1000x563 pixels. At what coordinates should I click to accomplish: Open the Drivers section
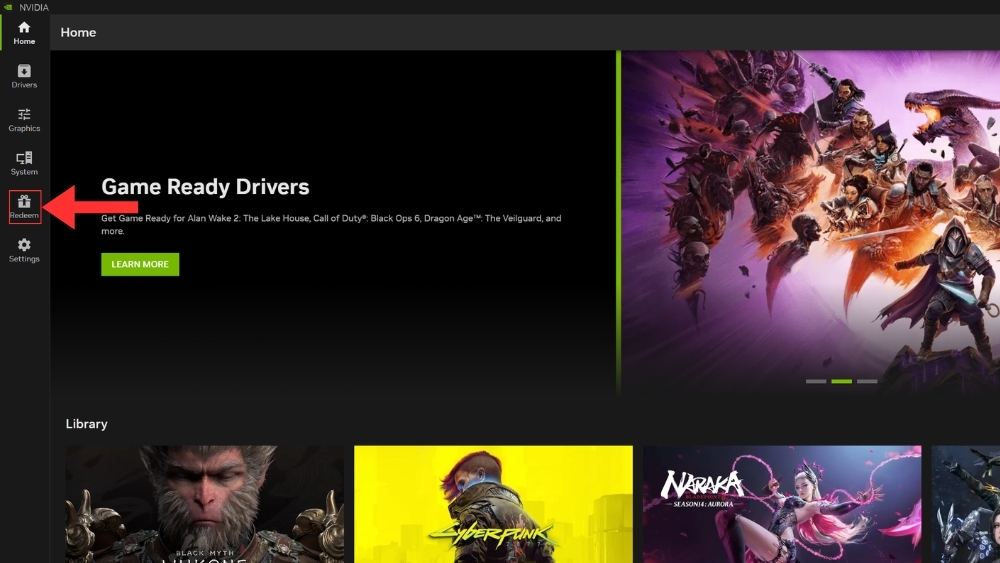click(24, 76)
